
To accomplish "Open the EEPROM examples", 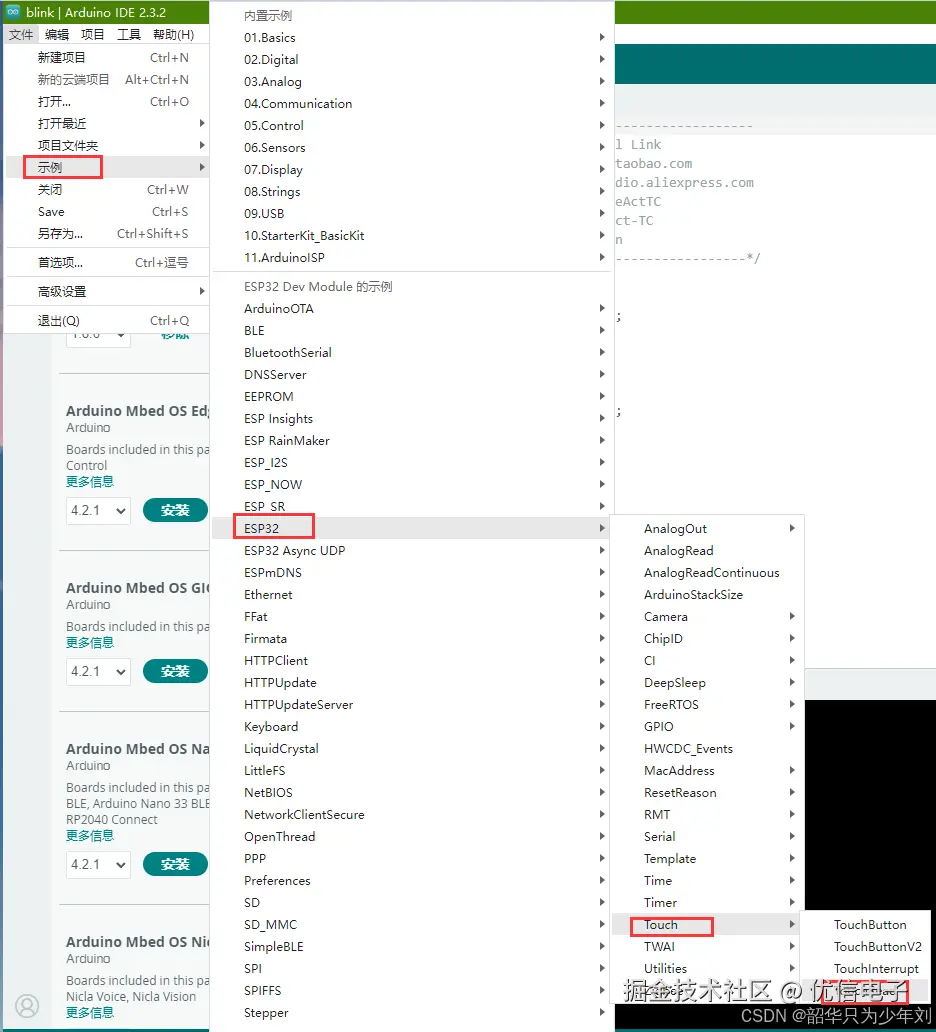I will point(412,396).
